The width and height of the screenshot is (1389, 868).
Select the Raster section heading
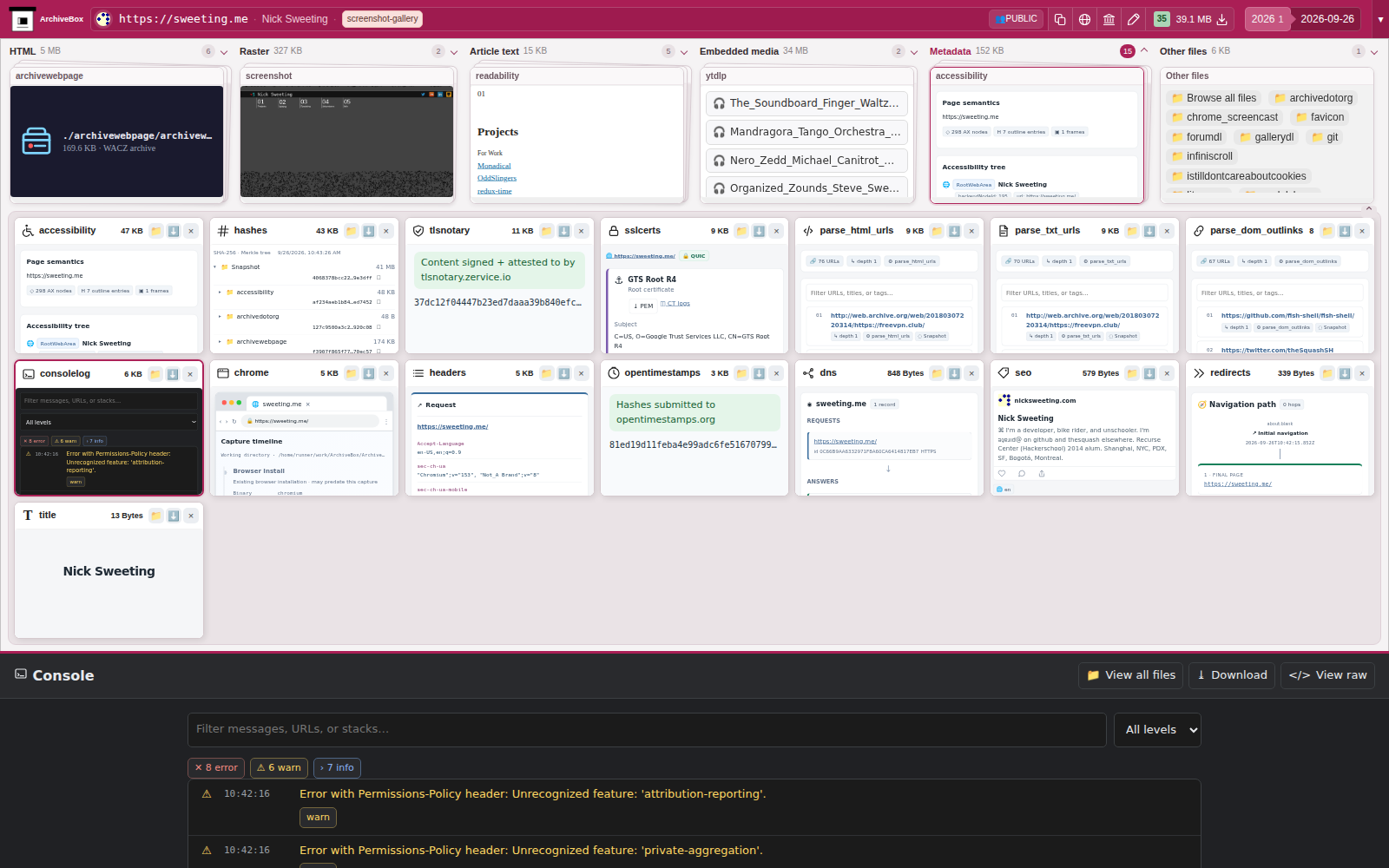click(254, 51)
